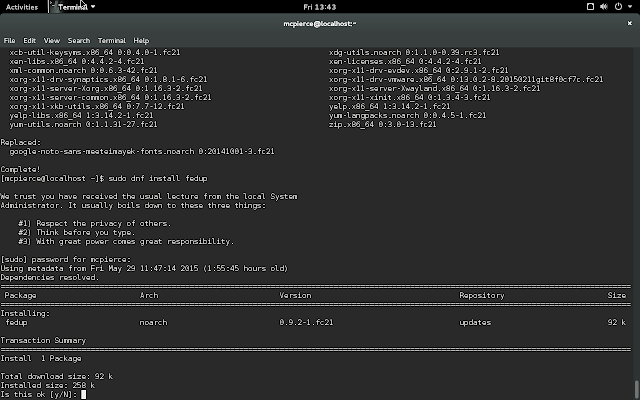Click '#2) Think before you type.'
The image size is (640, 400).
[77, 232]
